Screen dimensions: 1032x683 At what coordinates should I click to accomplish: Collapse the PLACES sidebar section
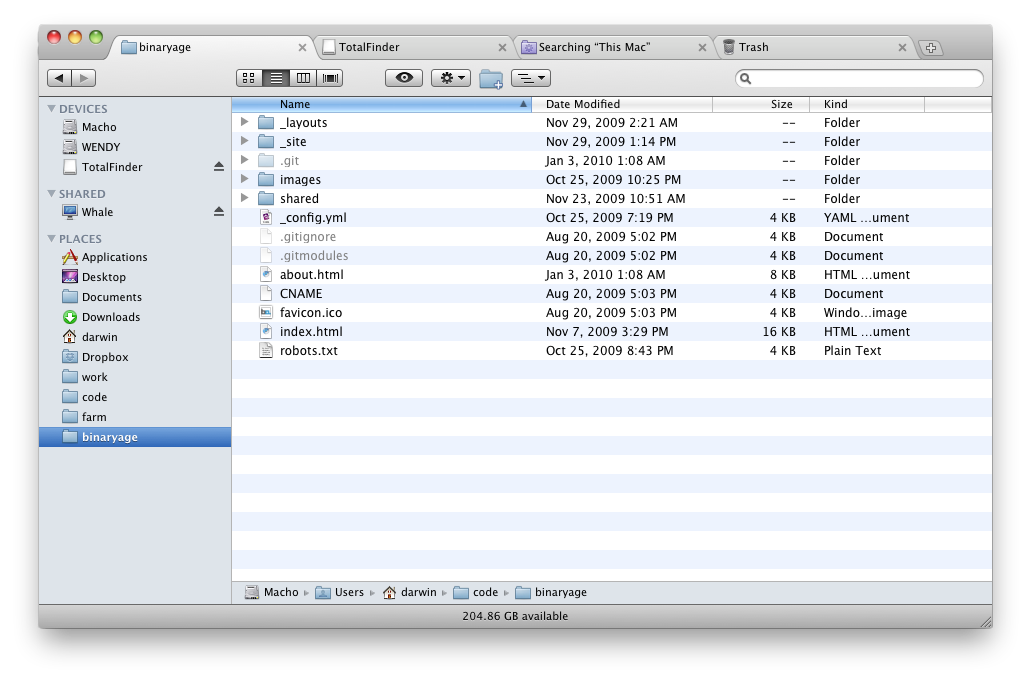51,239
